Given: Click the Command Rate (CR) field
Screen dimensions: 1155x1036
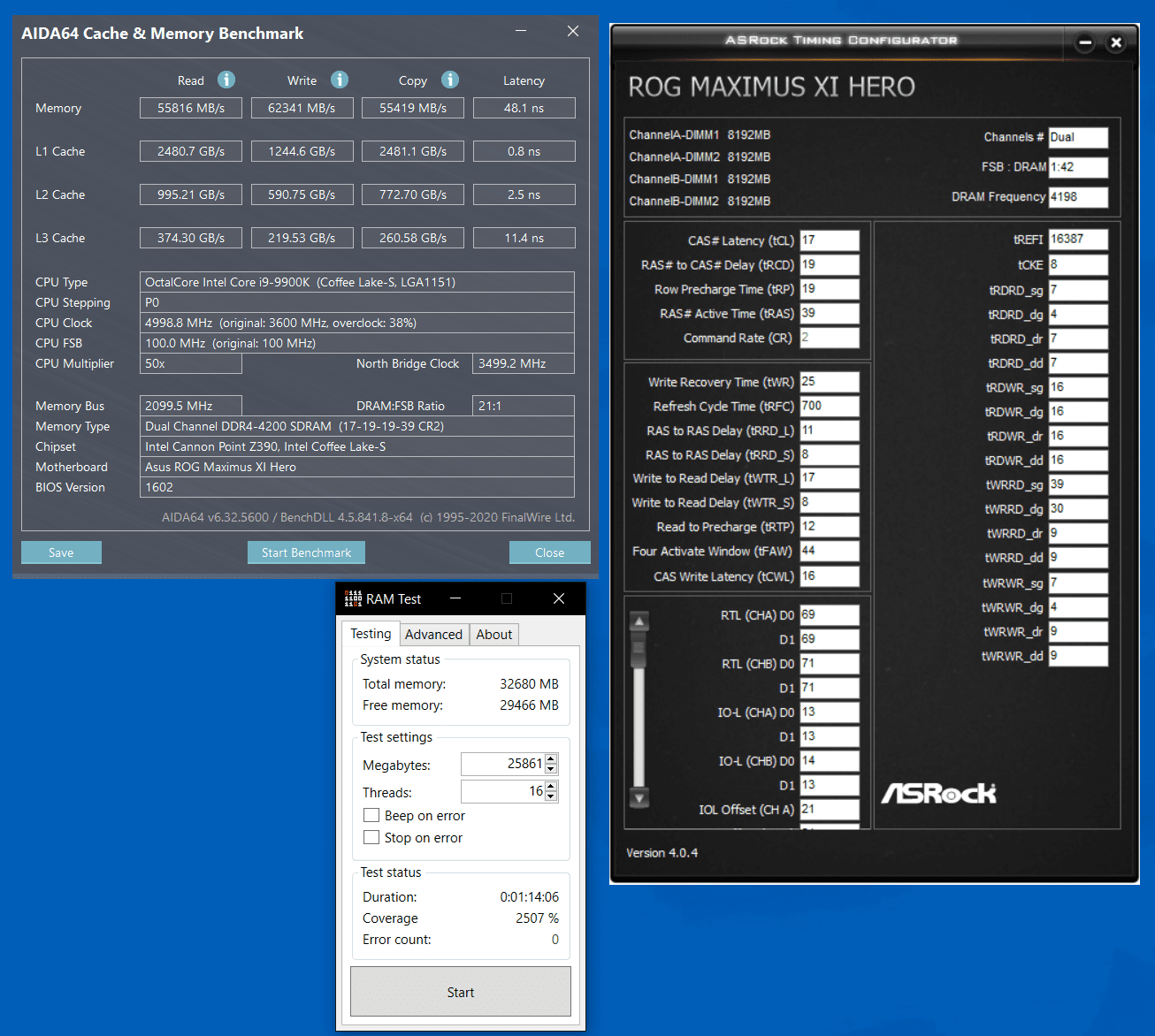Looking at the screenshot, I should click(830, 338).
